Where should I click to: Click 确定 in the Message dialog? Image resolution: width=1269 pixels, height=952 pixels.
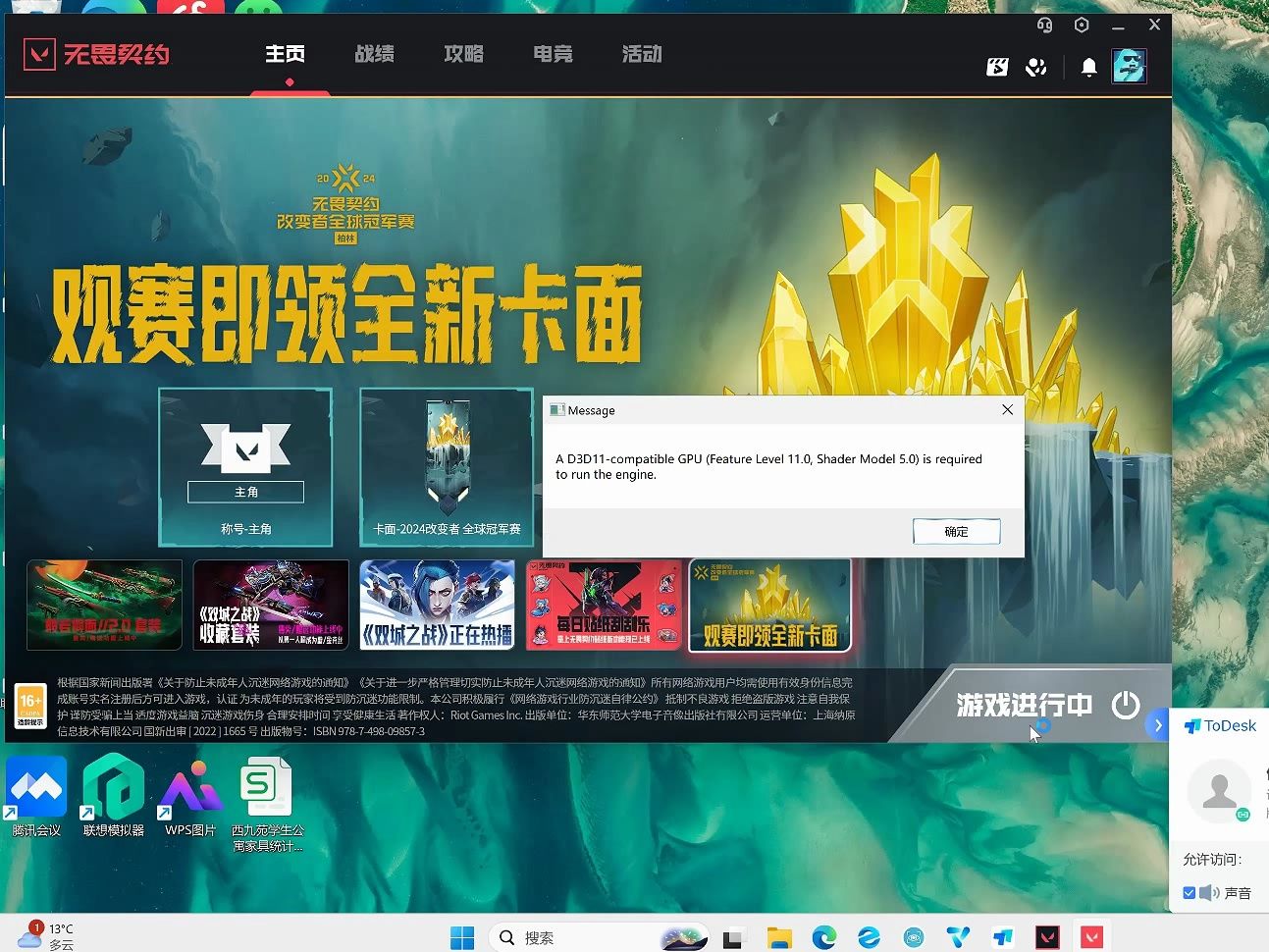[957, 531]
